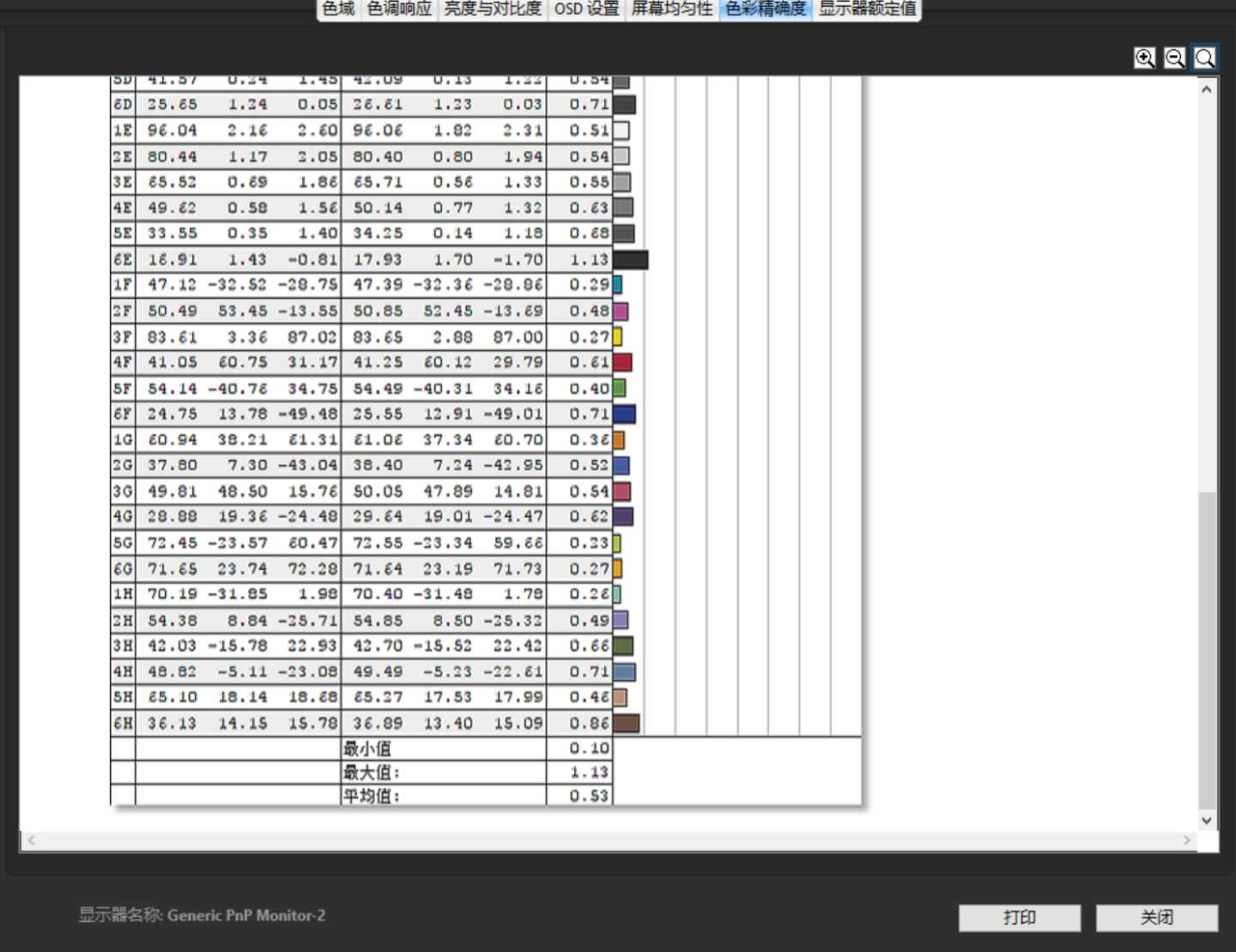The height and width of the screenshot is (952, 1236).
Task: Switch to the 色域 tab
Action: pyautogui.click(x=338, y=9)
